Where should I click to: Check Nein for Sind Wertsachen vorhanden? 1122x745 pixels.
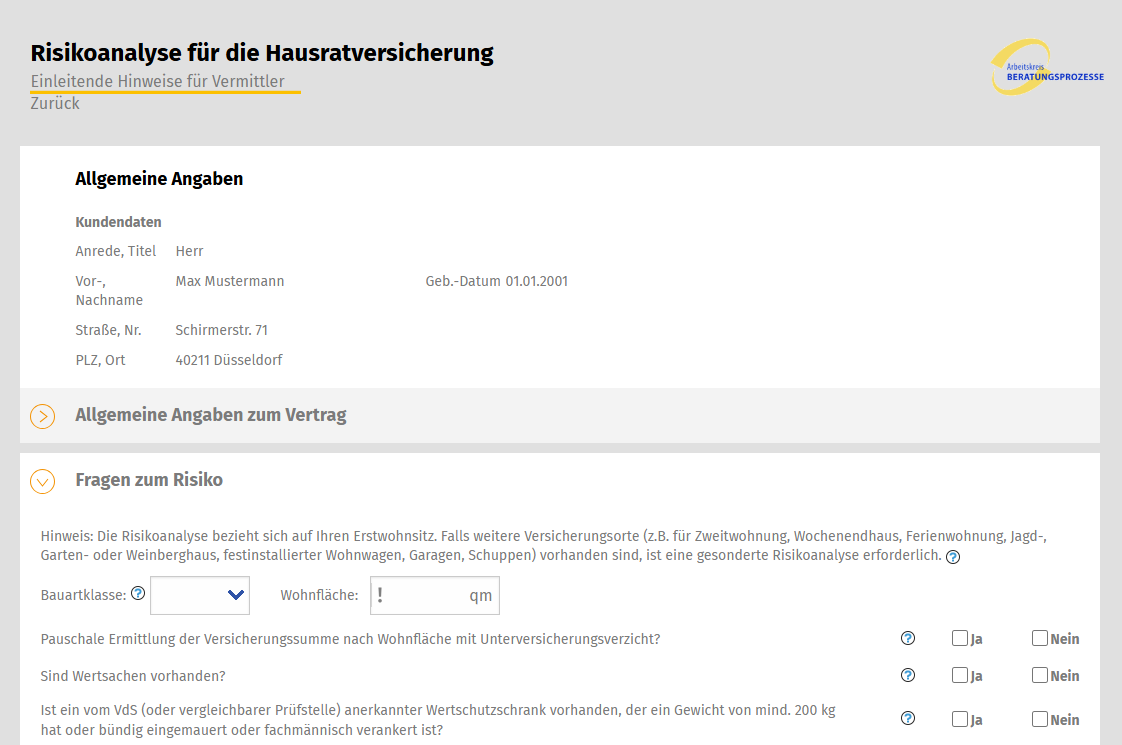(x=1038, y=675)
